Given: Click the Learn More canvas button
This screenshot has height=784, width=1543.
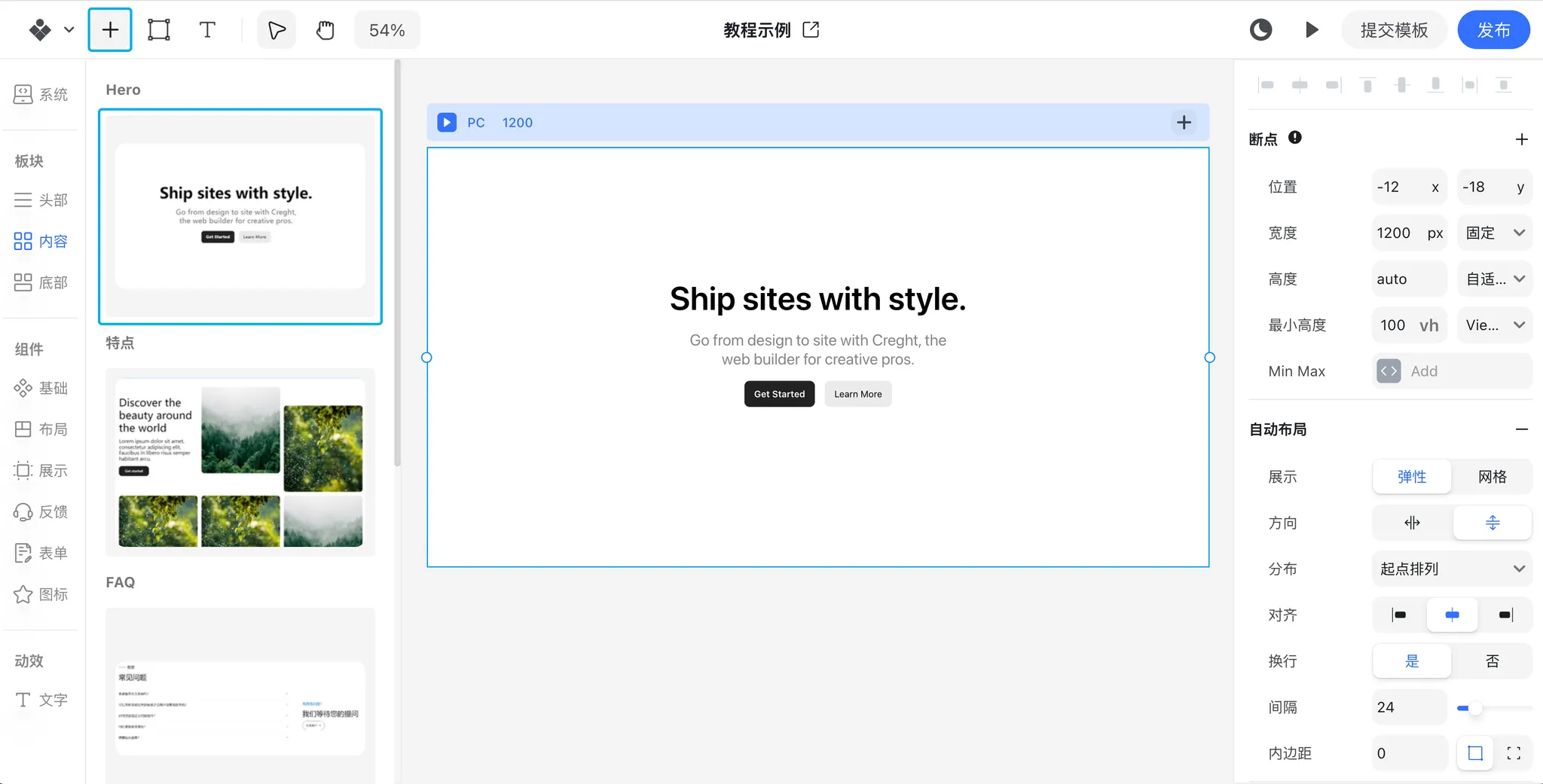Looking at the screenshot, I should (857, 394).
